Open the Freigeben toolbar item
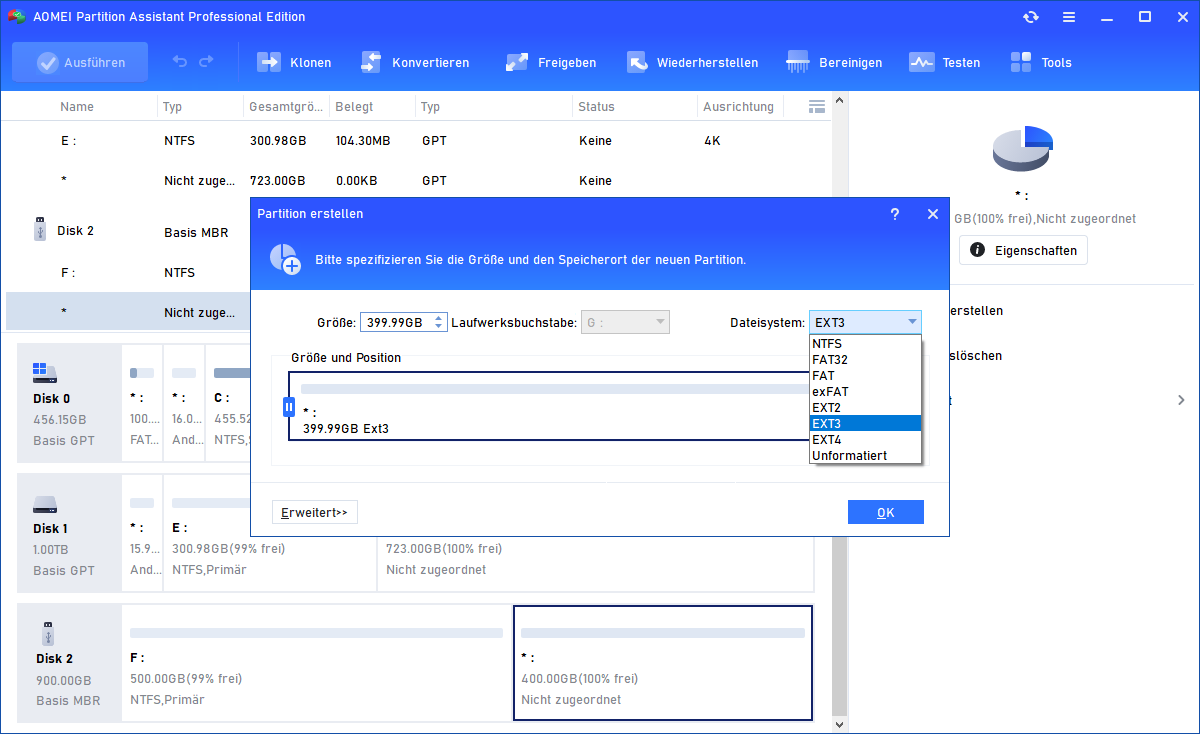 point(550,62)
